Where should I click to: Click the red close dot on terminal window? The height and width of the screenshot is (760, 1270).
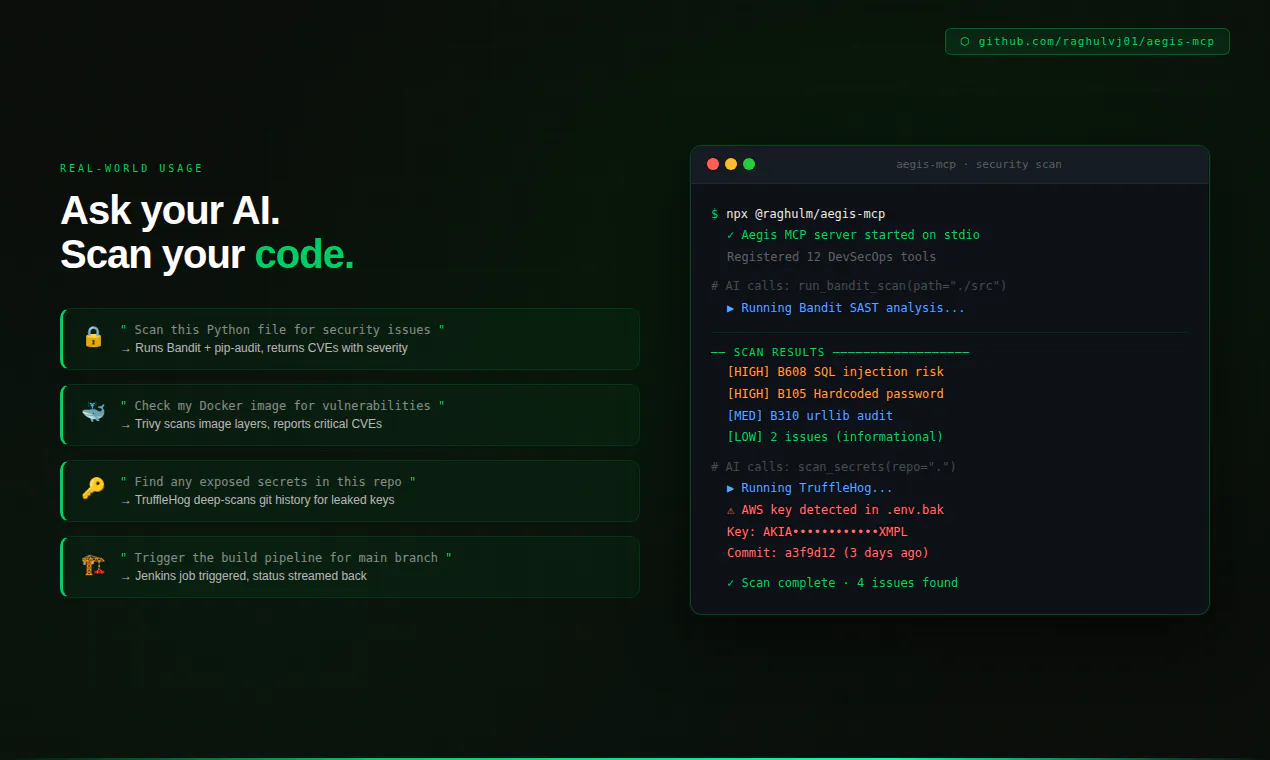coord(713,164)
